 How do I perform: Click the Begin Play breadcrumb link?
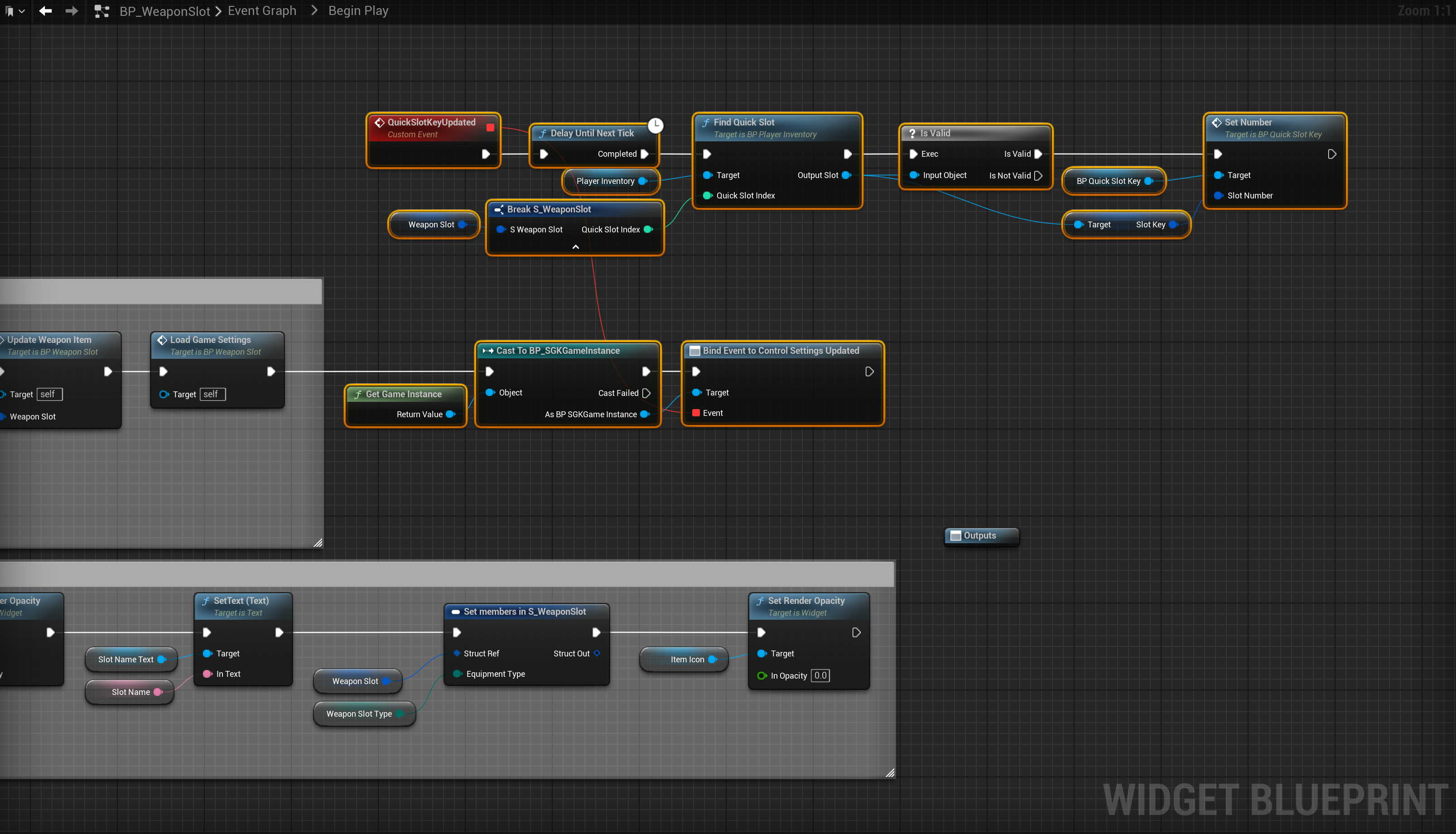[x=358, y=11]
